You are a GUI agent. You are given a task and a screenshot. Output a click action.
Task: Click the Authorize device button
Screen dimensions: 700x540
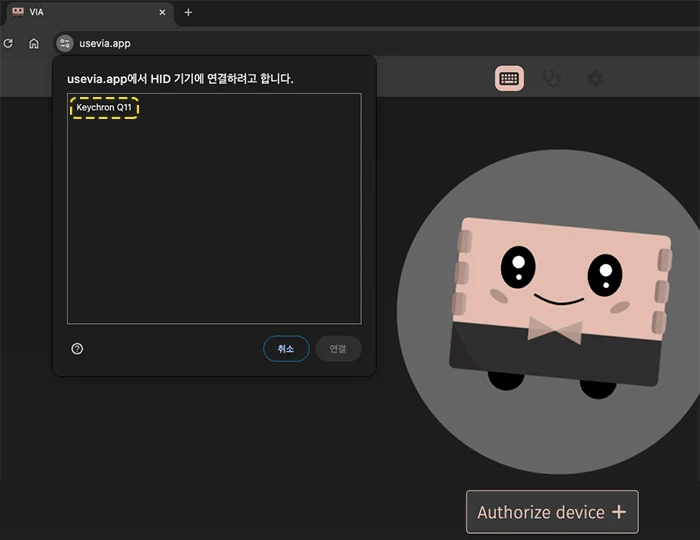(x=552, y=512)
